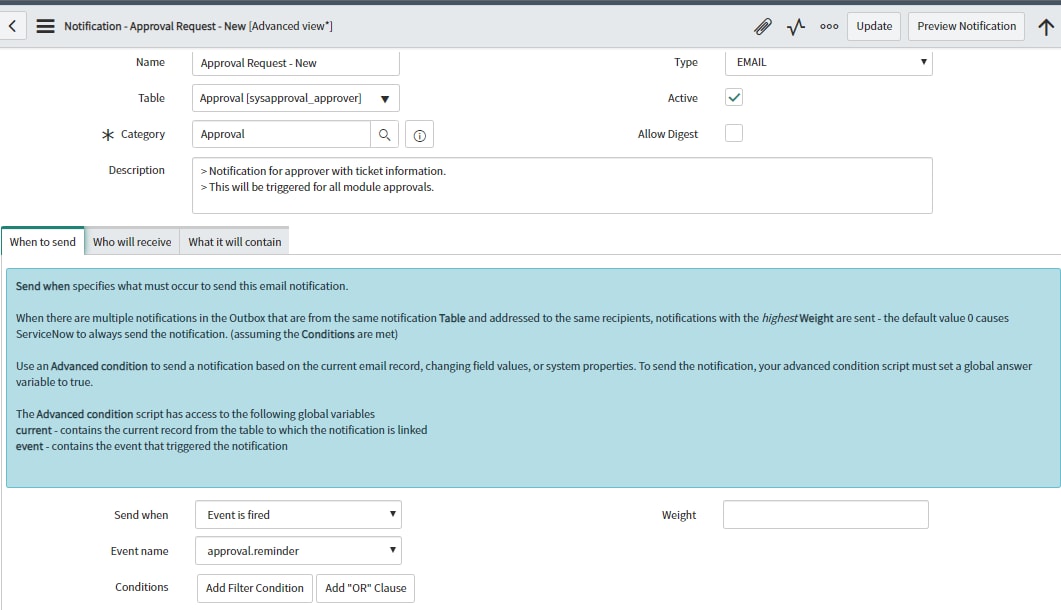Viewport: 1061px width, 610px height.
Task: Click the paperclip manage attachments icon
Action: pos(763,26)
